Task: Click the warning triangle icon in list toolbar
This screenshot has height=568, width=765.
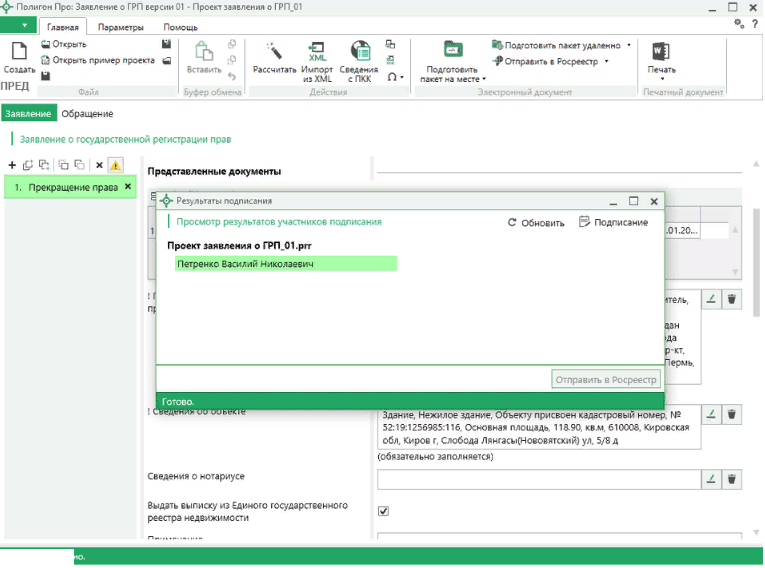Action: (x=116, y=165)
